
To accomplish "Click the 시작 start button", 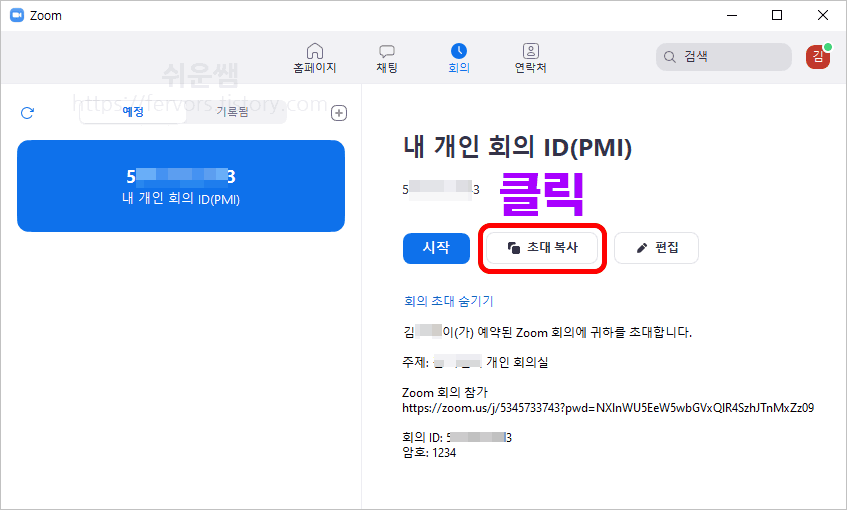I will tap(436, 248).
